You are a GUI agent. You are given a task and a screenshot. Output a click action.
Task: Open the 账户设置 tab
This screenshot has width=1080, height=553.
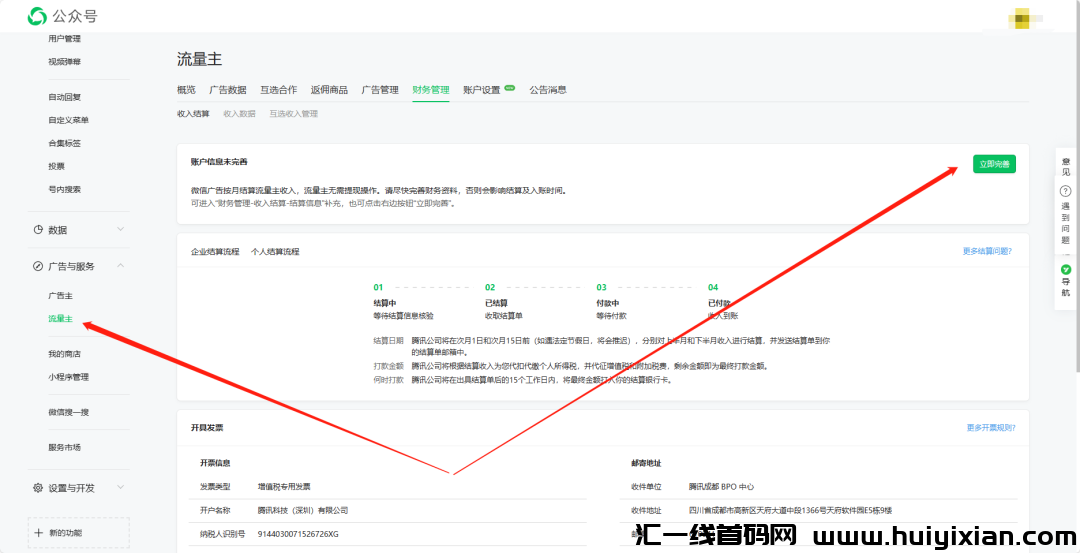tap(482, 89)
